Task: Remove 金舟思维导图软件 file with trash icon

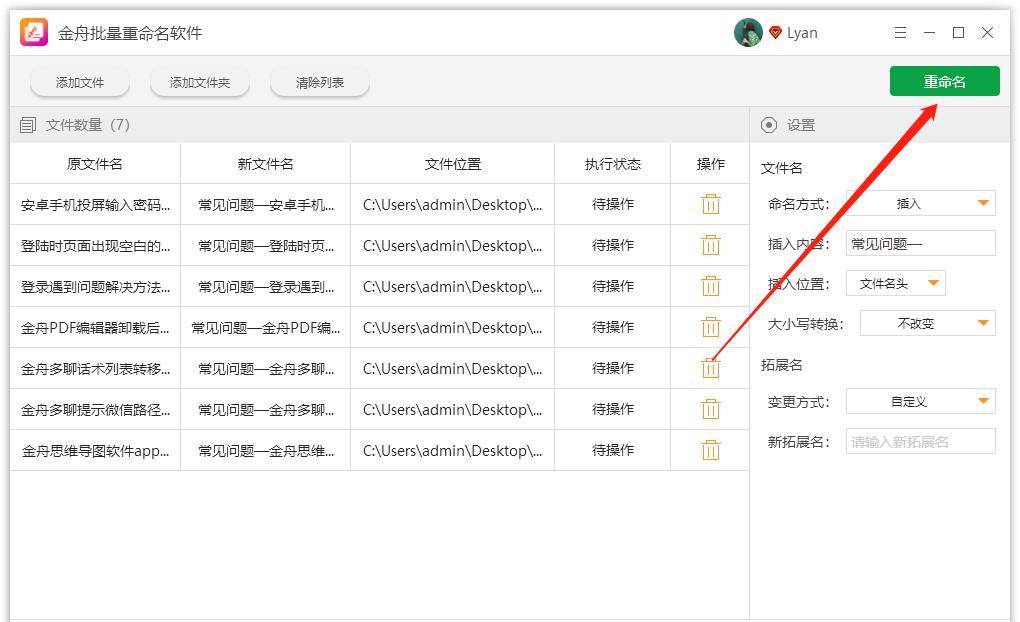Action: coord(710,450)
